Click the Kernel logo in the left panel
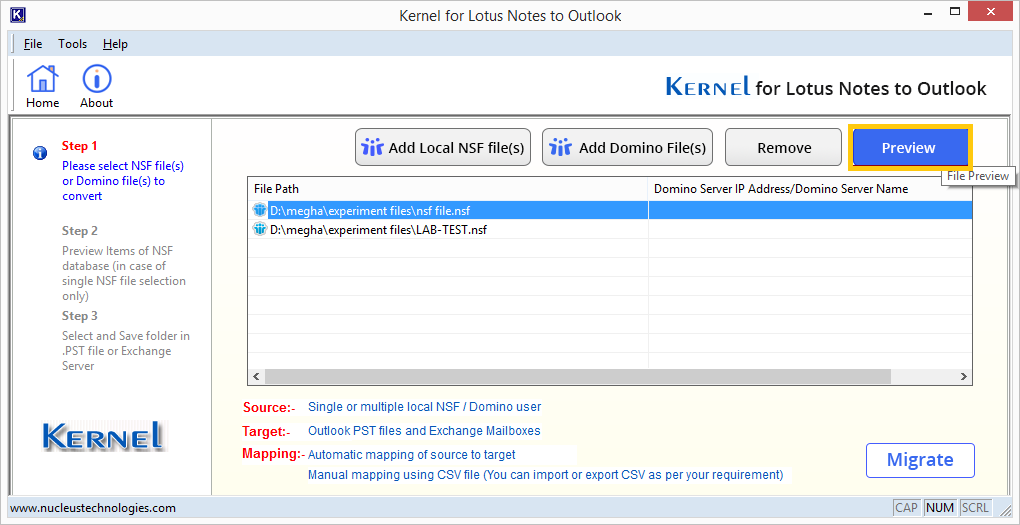 pos(104,435)
